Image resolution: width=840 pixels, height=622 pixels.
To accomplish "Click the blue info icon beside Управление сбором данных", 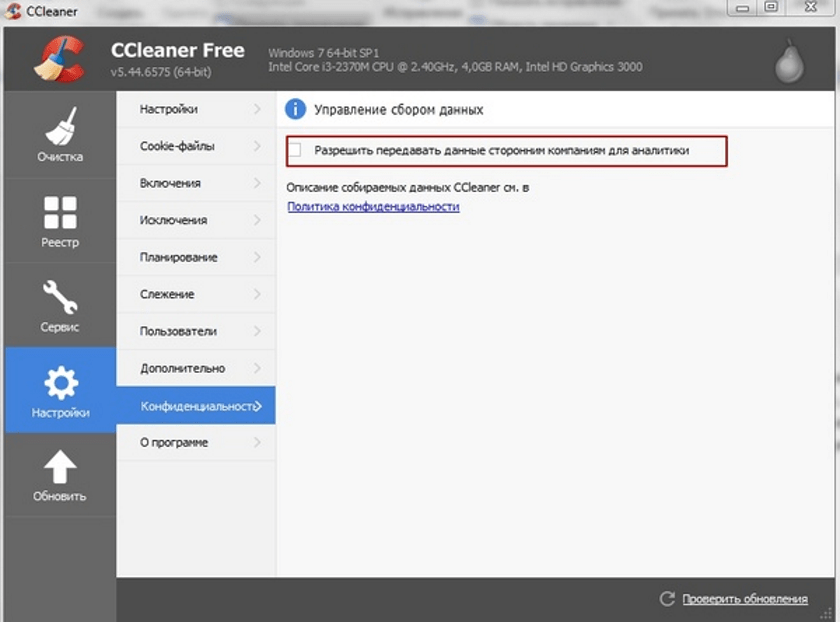I will [x=295, y=109].
